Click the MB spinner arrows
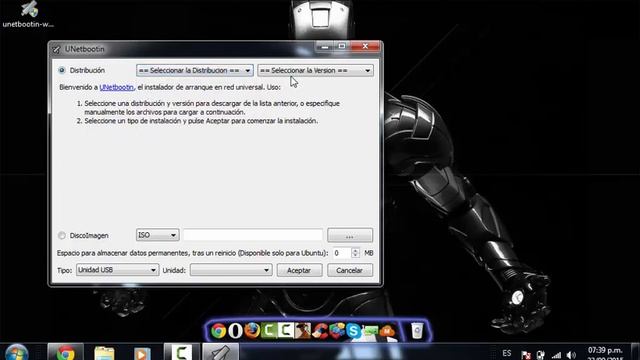640x360 pixels. (x=355, y=253)
